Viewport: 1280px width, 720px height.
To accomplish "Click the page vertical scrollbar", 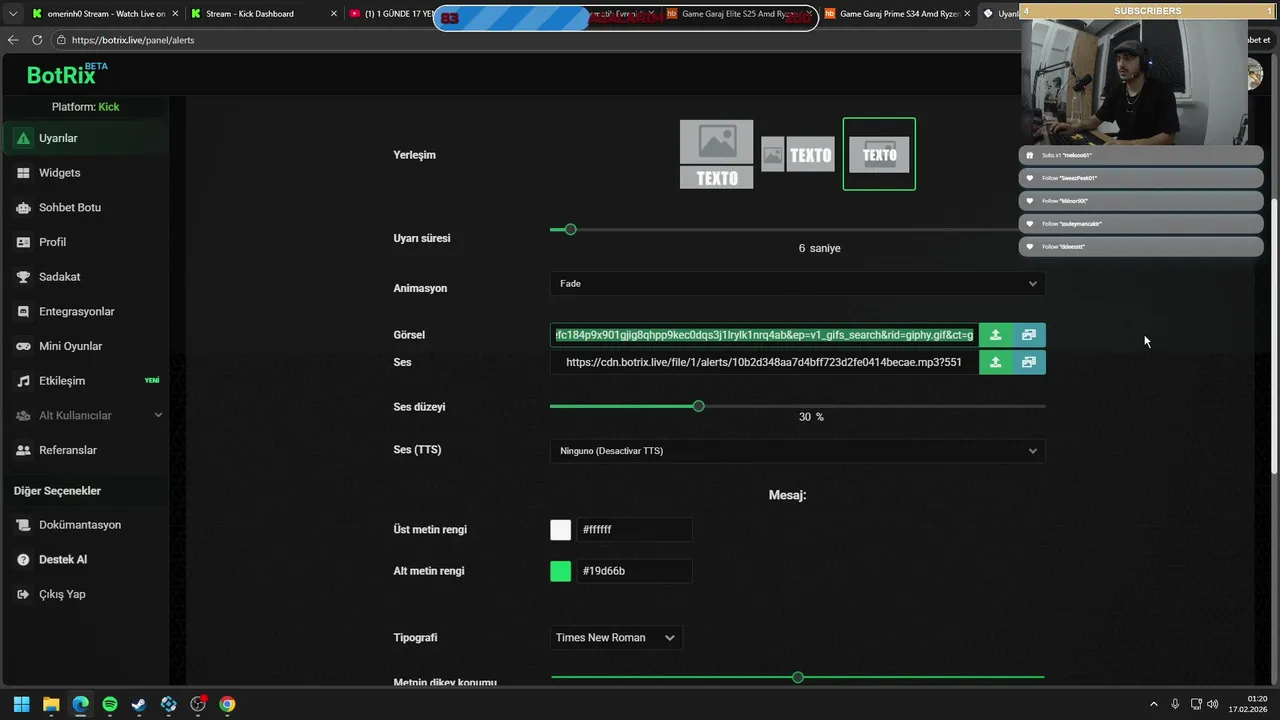I will 1274,335.
